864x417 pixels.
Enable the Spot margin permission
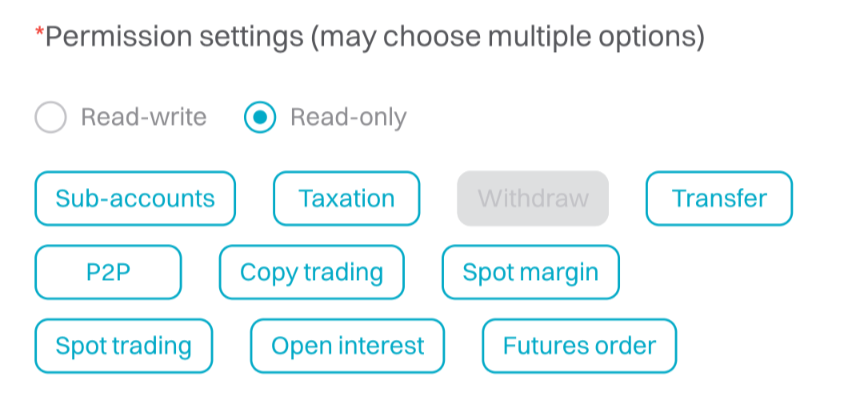[530, 272]
